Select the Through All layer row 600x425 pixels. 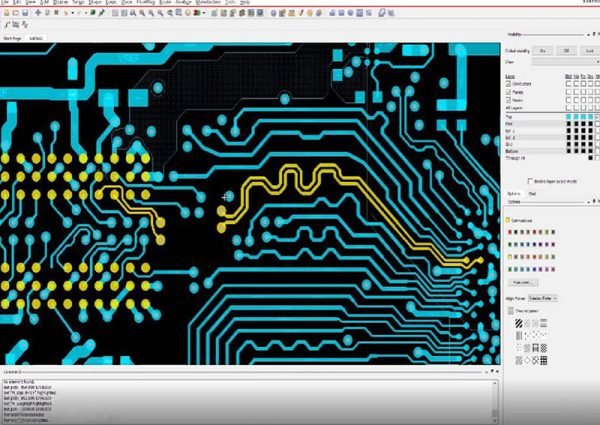534,158
